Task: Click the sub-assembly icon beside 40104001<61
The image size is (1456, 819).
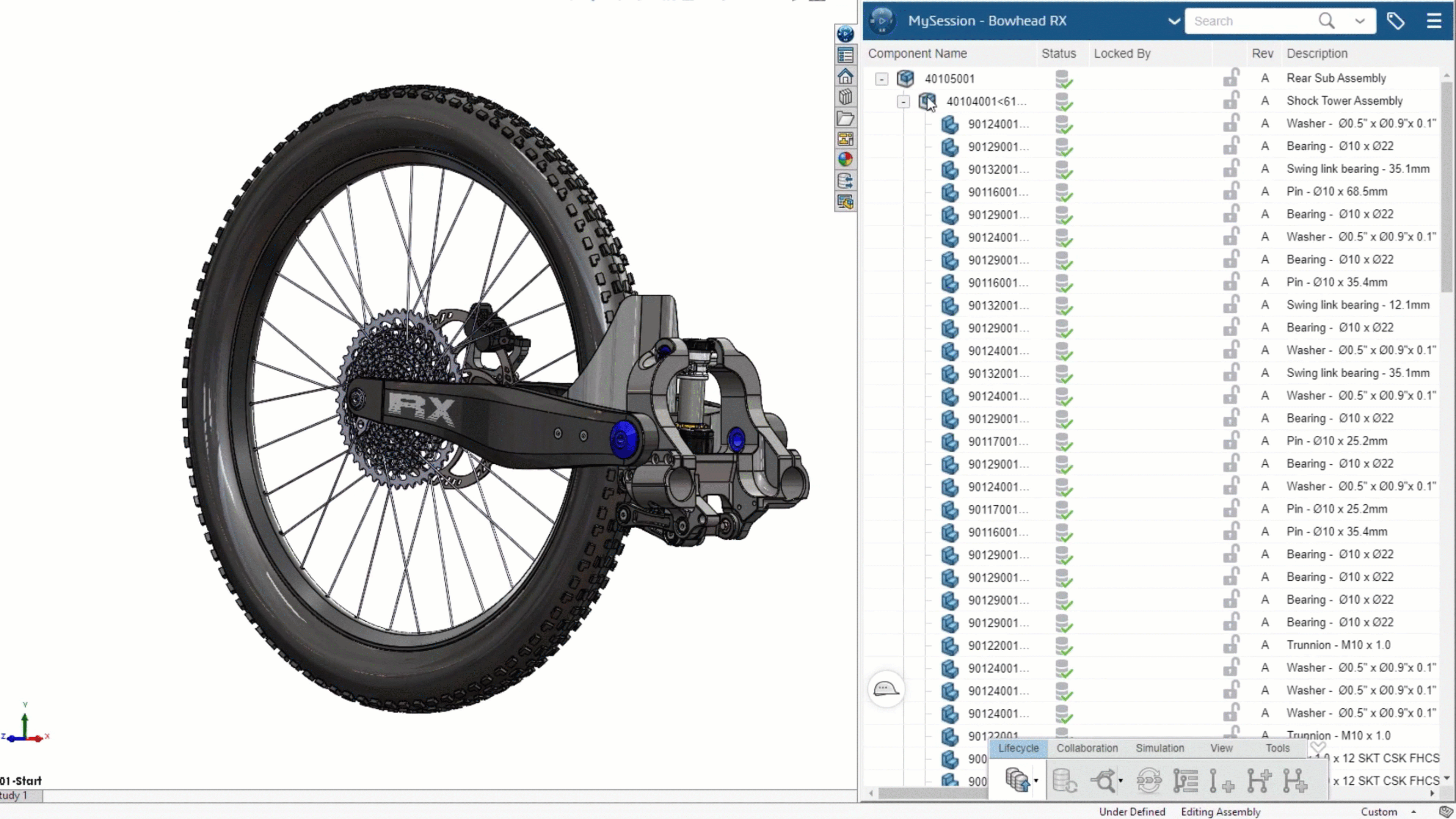Action: pos(927,101)
